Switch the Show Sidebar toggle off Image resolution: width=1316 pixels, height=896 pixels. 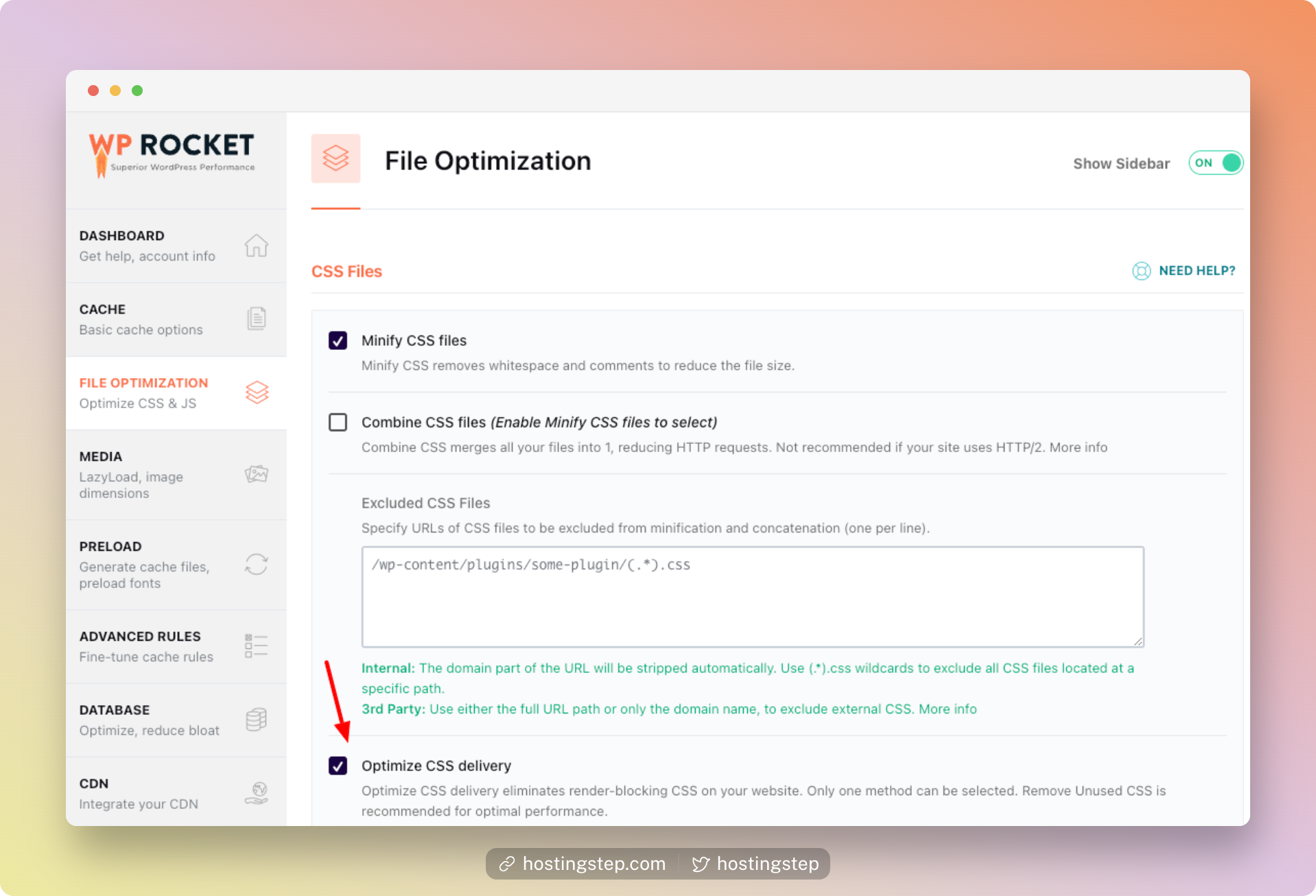pyautogui.click(x=1215, y=163)
